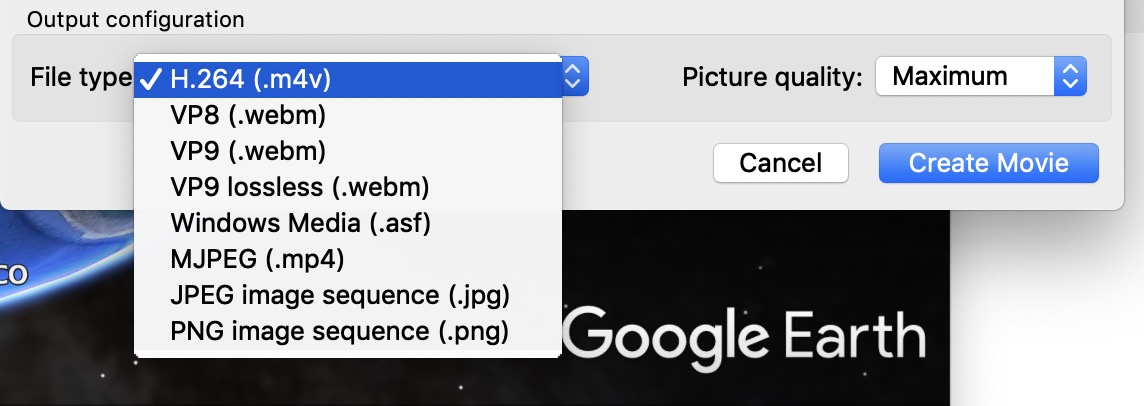Click the Create Movie button
The image size is (1144, 406).
(x=988, y=163)
